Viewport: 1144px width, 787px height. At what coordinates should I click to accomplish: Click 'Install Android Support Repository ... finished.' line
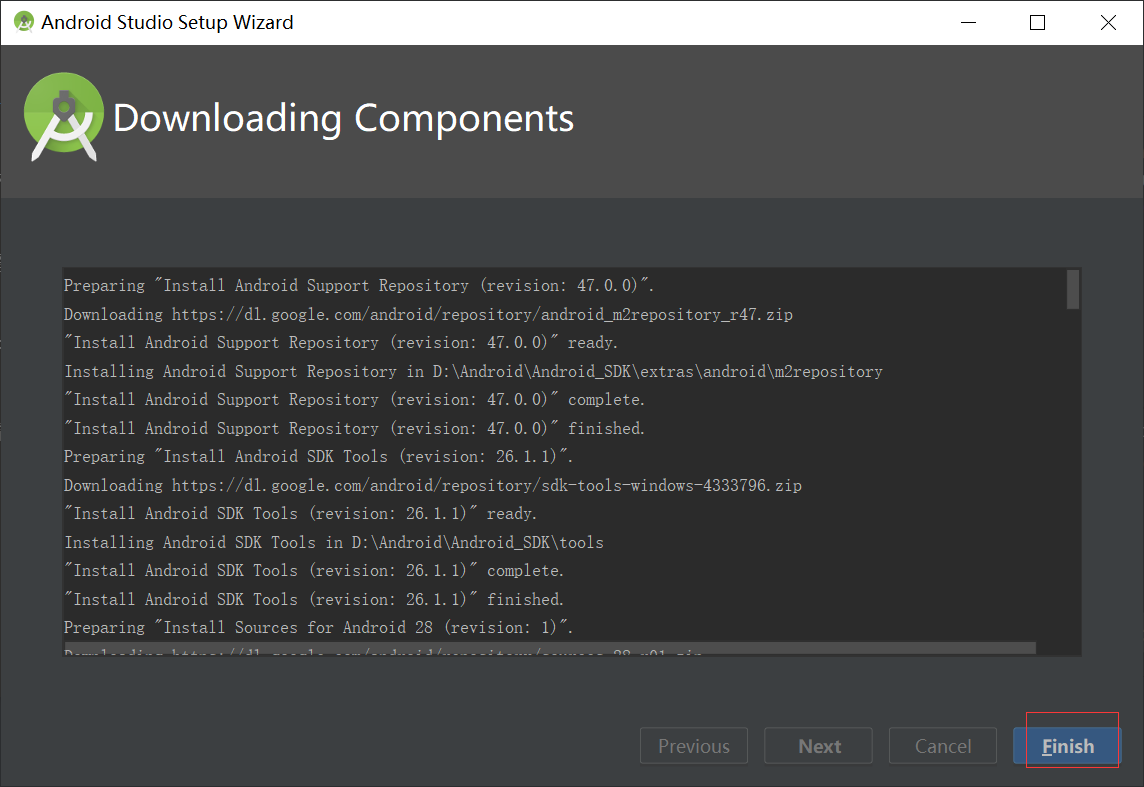(355, 428)
